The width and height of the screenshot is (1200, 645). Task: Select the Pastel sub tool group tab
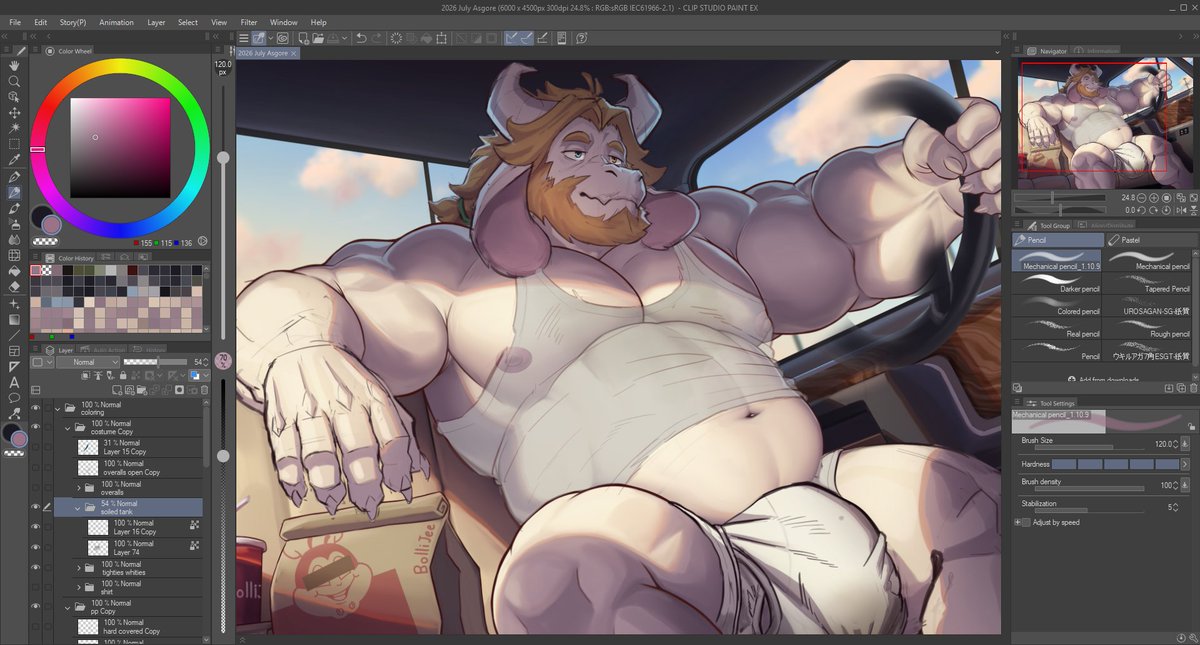[x=1151, y=240]
